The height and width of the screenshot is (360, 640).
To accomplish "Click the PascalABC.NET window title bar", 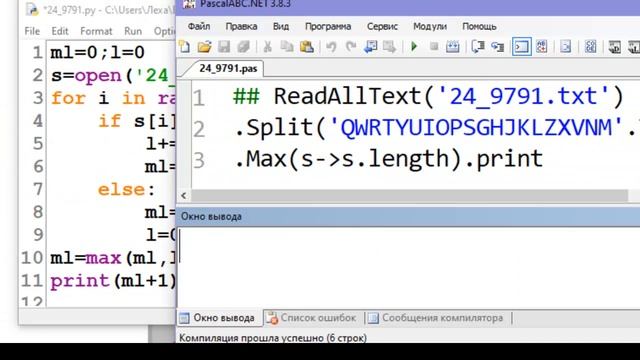I will [408, 6].
